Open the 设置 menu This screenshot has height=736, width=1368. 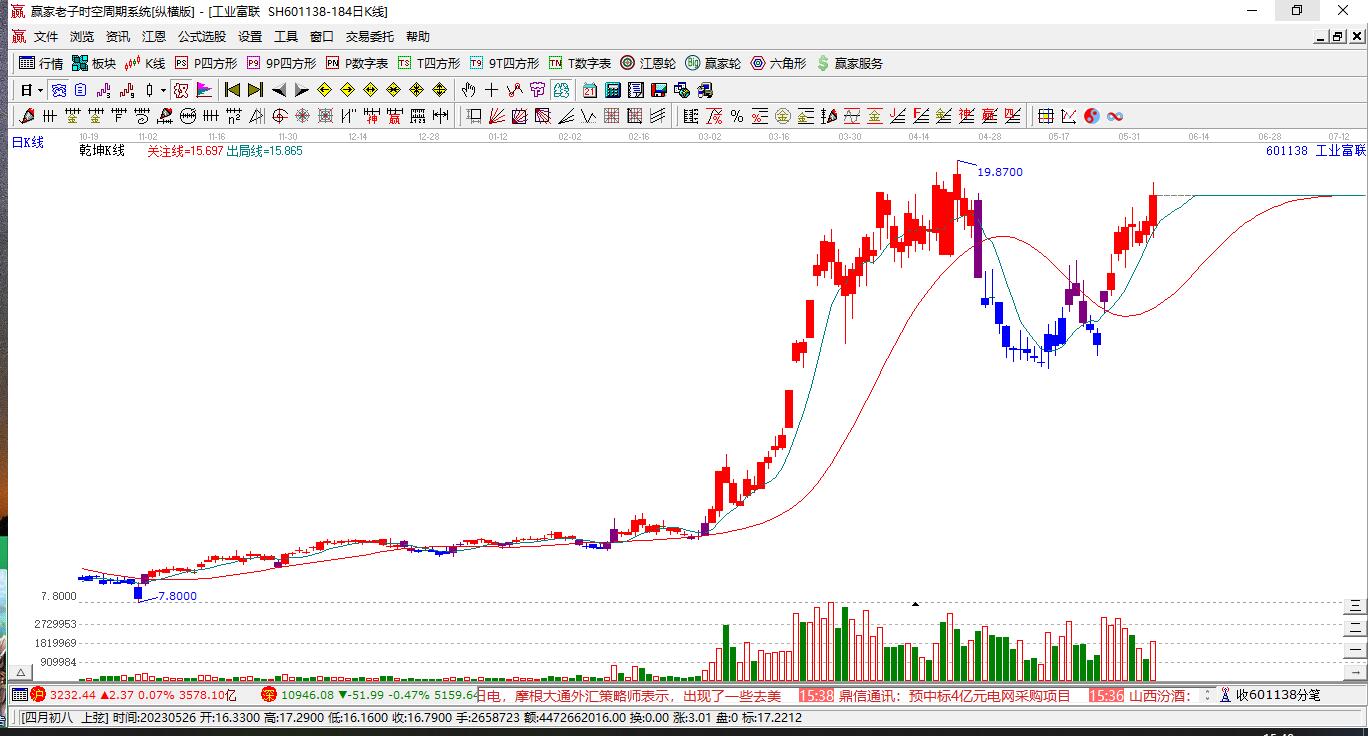[250, 37]
